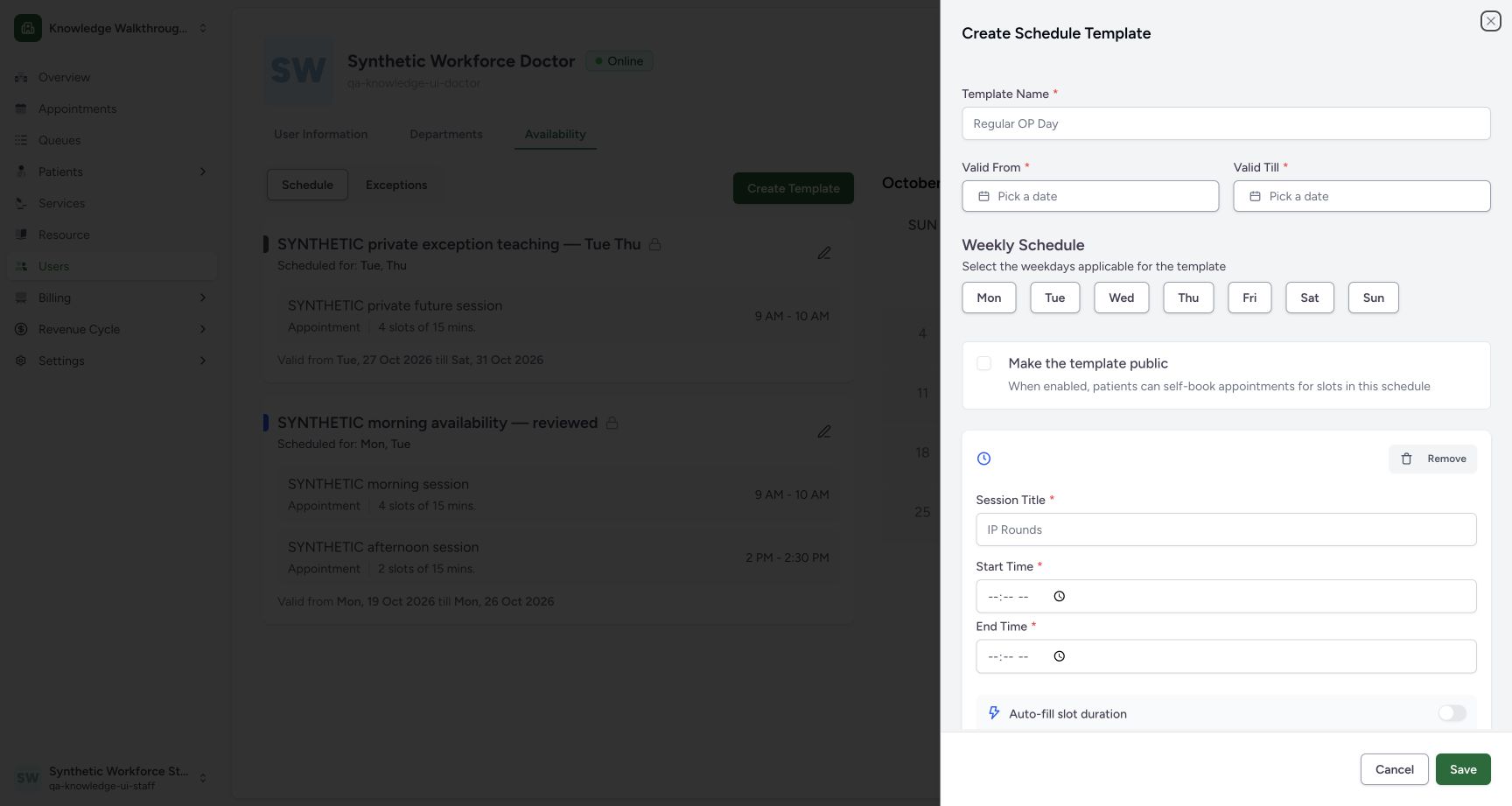Click the Billing icon in sidebar
Screen dimensions: 1512x806
[21, 298]
